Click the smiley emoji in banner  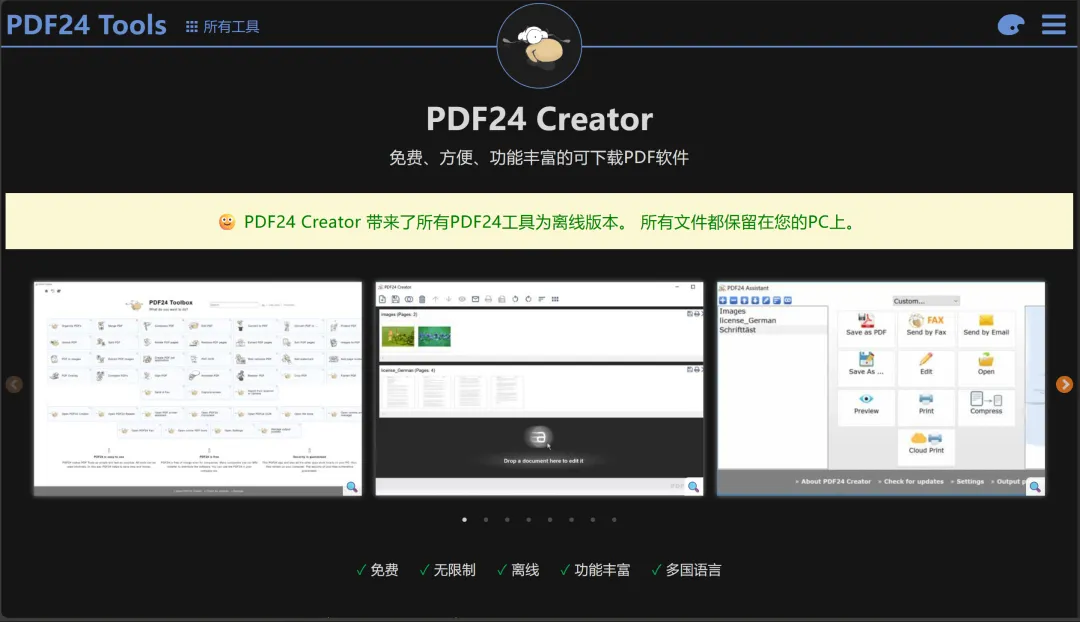[x=227, y=222]
